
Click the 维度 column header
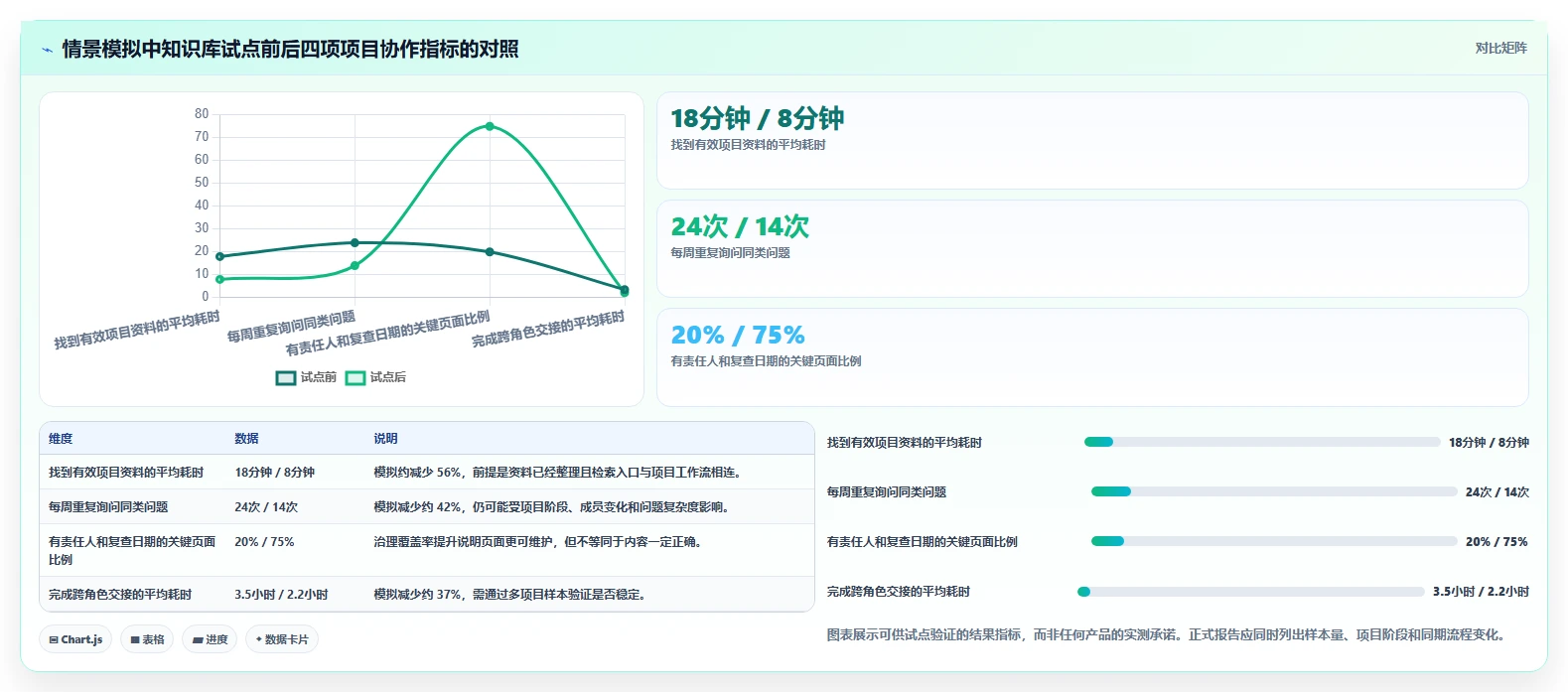61,438
